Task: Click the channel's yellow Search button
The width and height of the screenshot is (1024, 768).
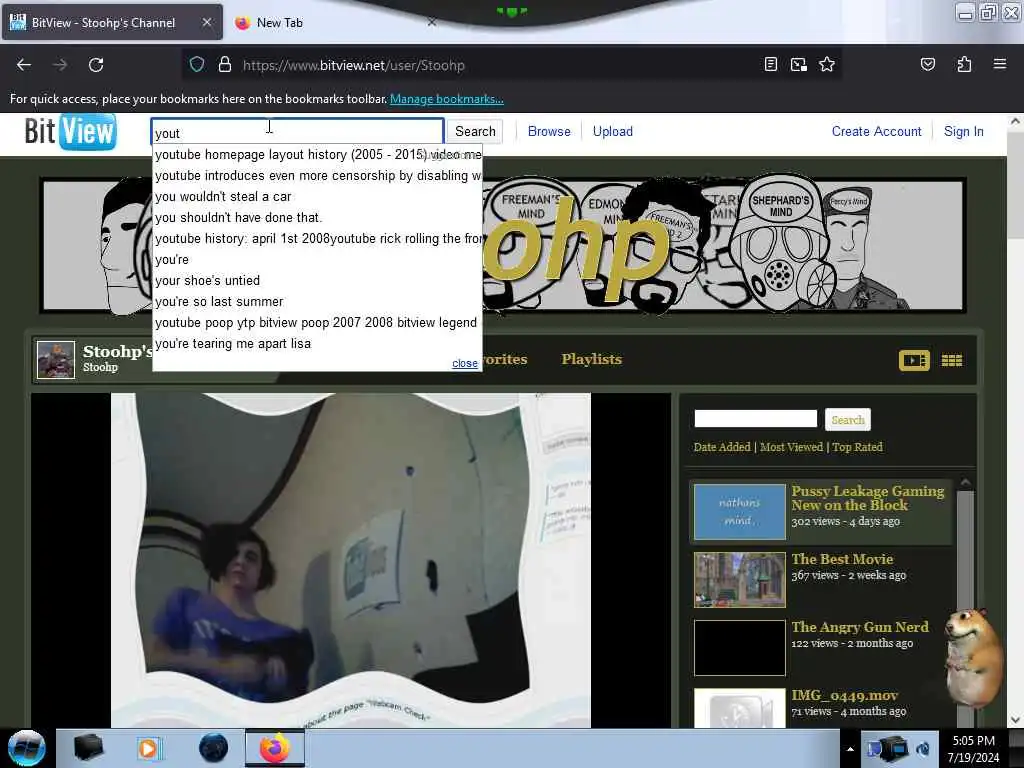Action: (x=848, y=420)
